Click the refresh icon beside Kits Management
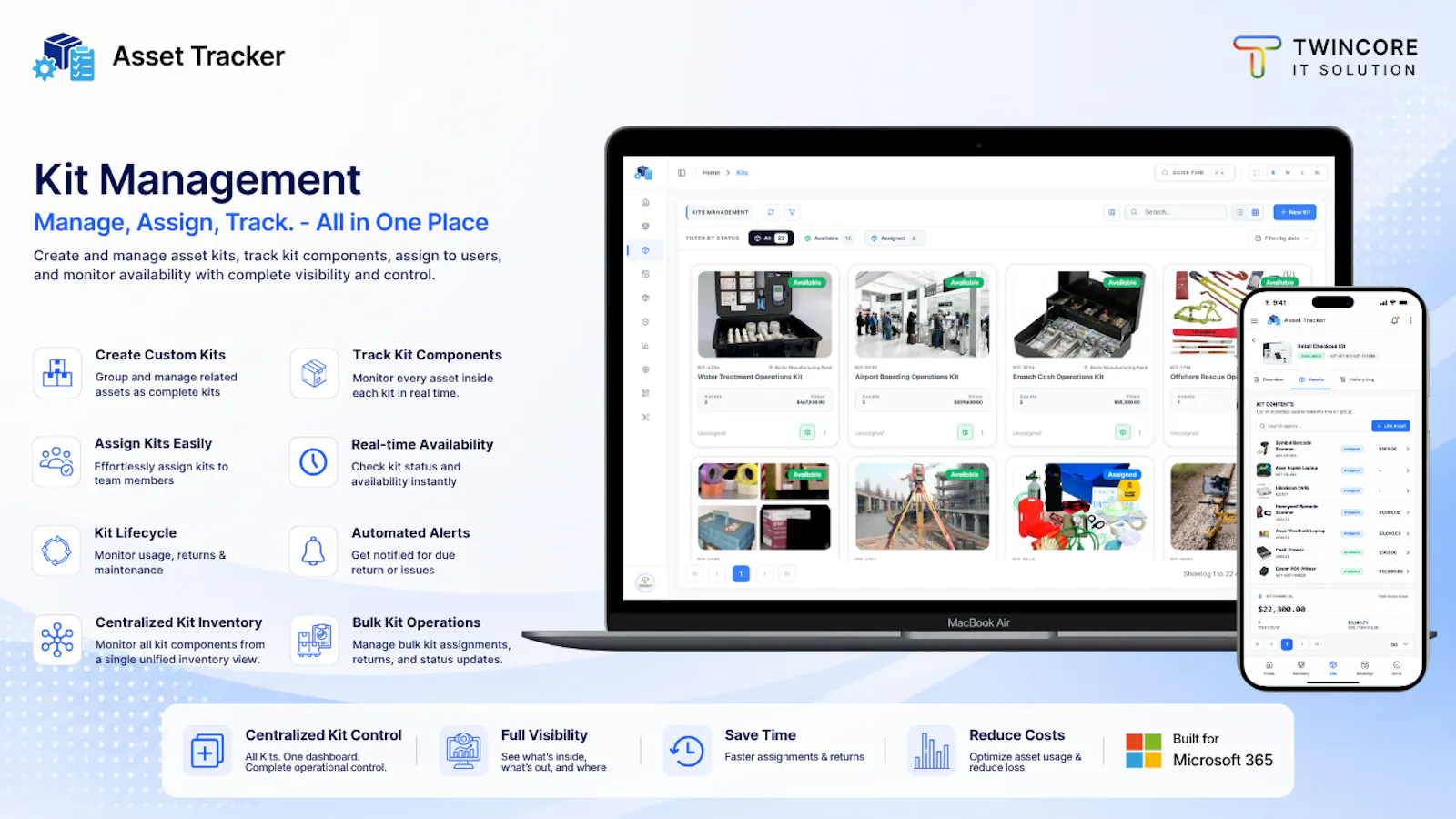The width and height of the screenshot is (1456, 819). (771, 212)
